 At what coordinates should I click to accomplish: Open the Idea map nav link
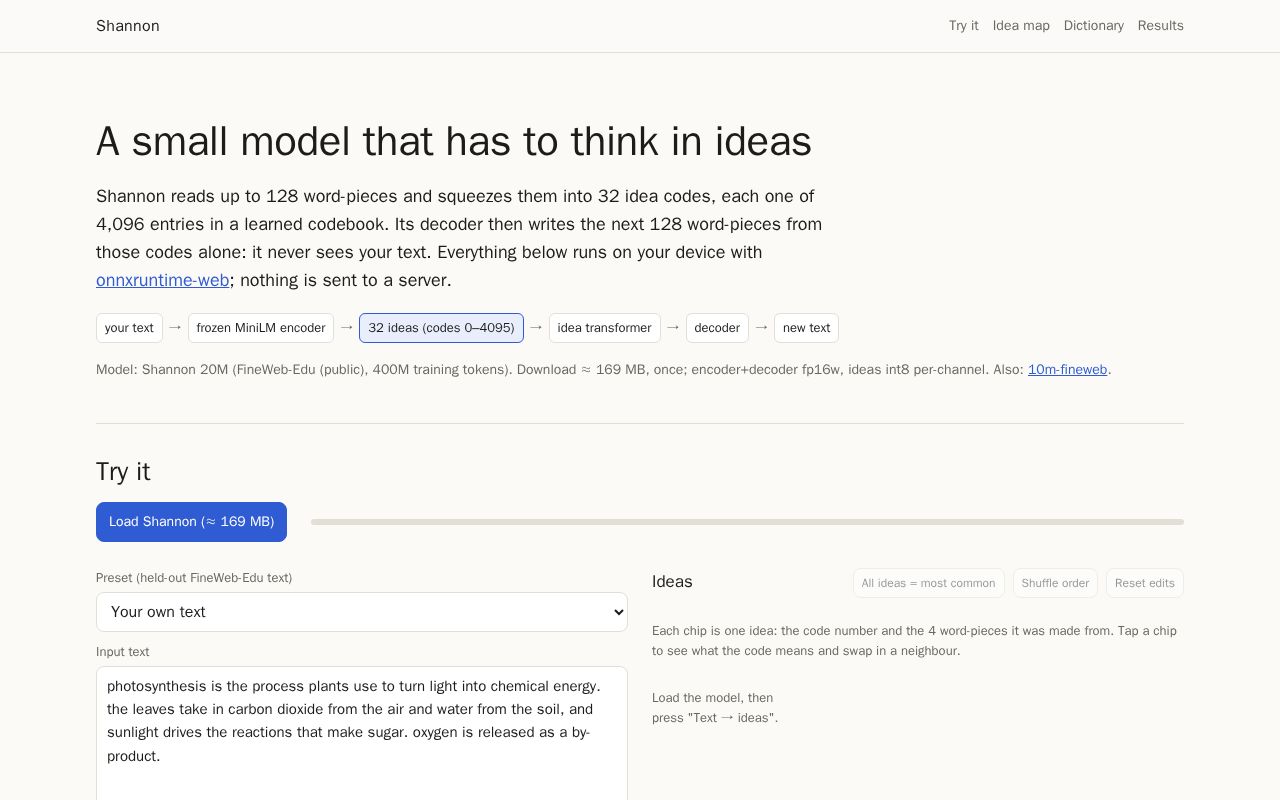pyautogui.click(x=1021, y=26)
